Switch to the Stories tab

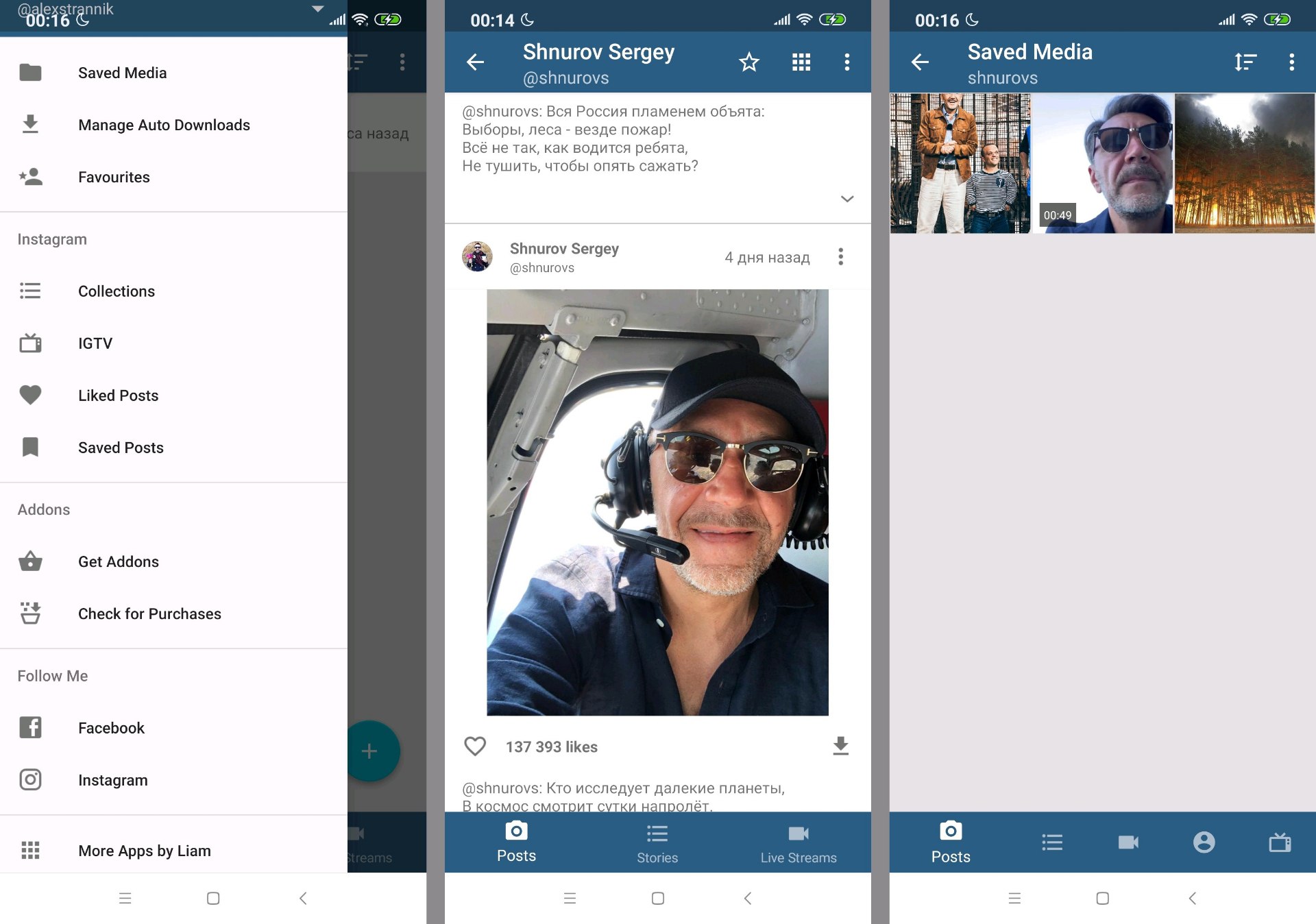[x=657, y=842]
